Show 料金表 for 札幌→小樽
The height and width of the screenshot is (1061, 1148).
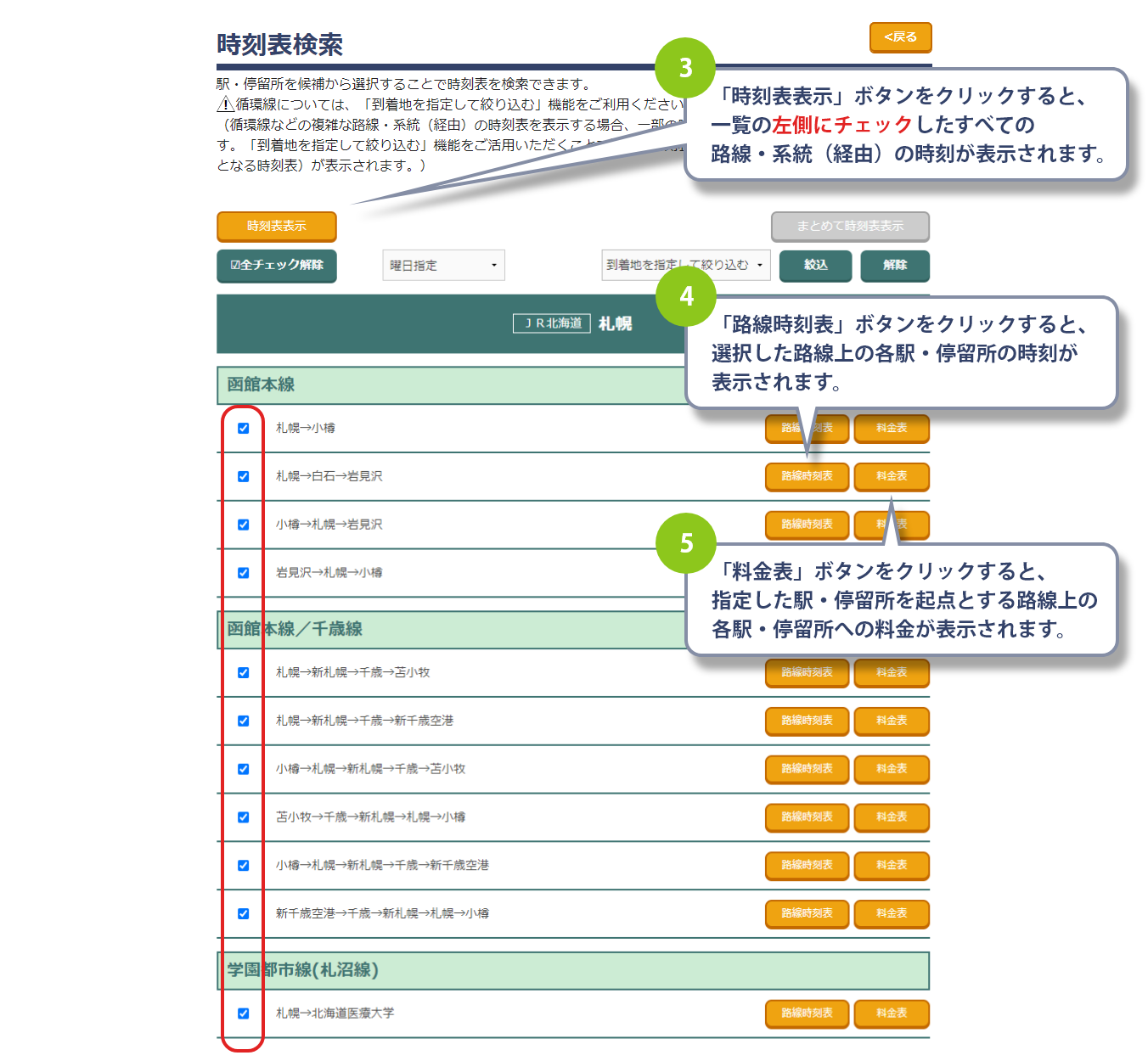click(x=892, y=429)
